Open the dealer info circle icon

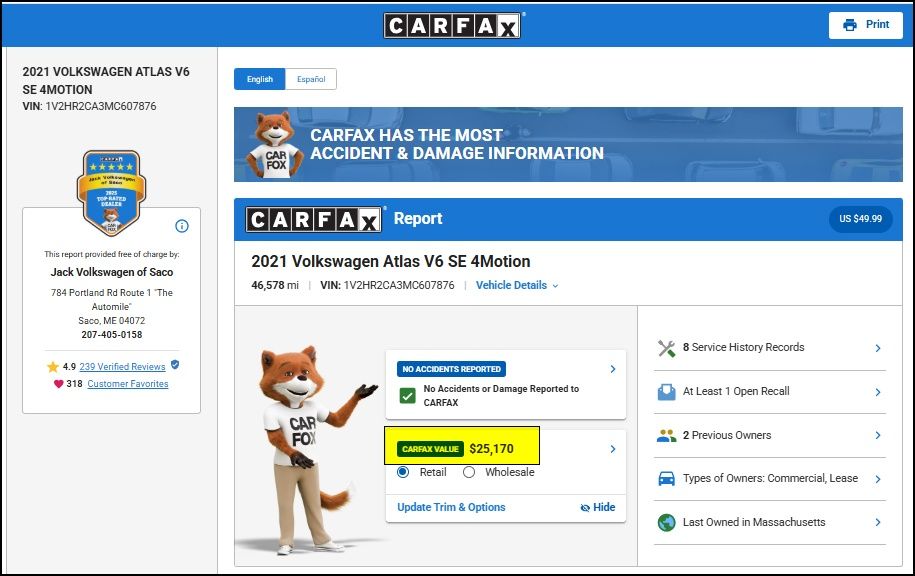point(182,226)
